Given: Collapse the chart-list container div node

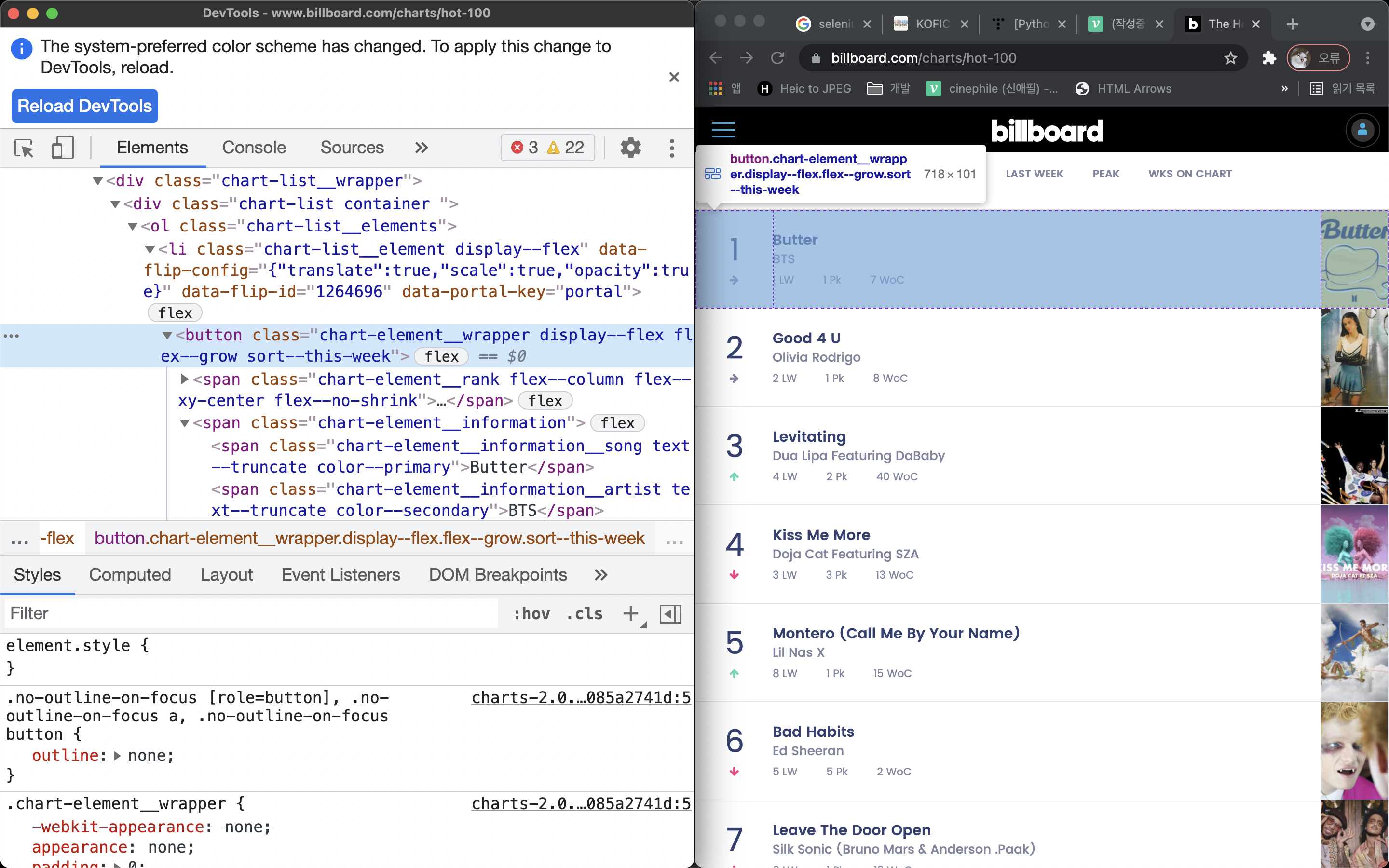Looking at the screenshot, I should point(115,204).
